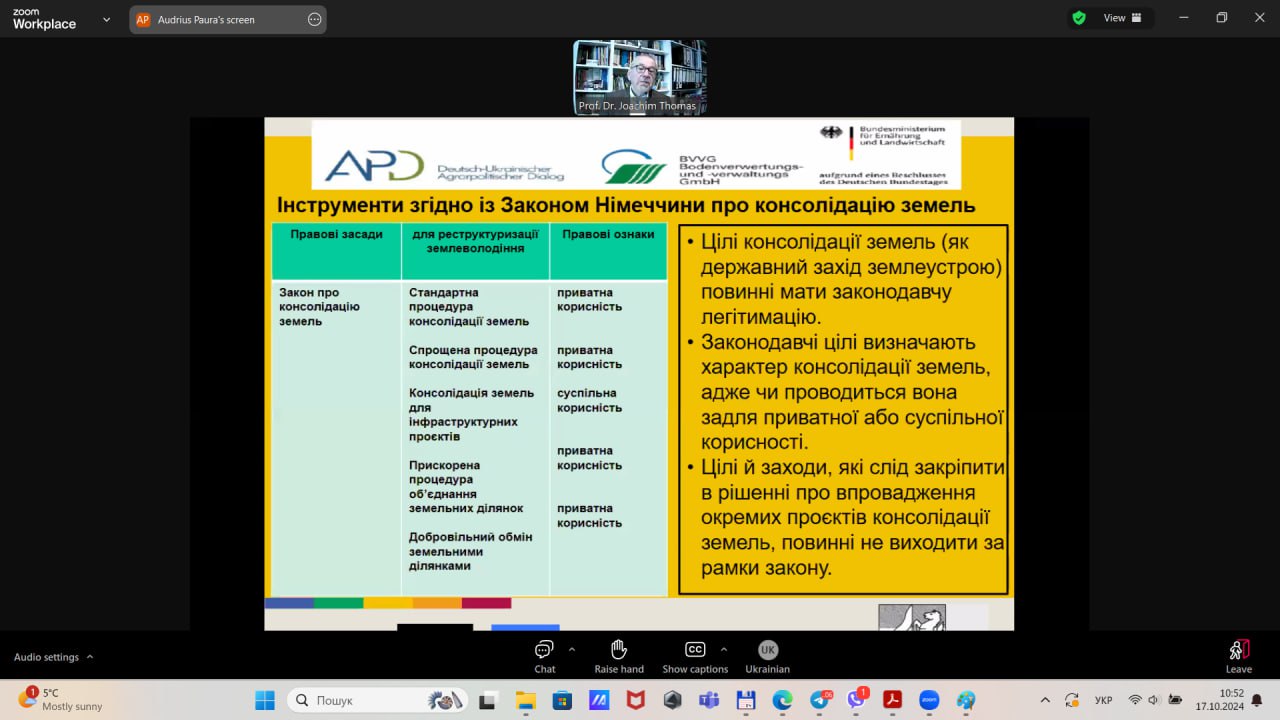Switch keyboard language from УКР
1280x720 pixels.
[1104, 700]
